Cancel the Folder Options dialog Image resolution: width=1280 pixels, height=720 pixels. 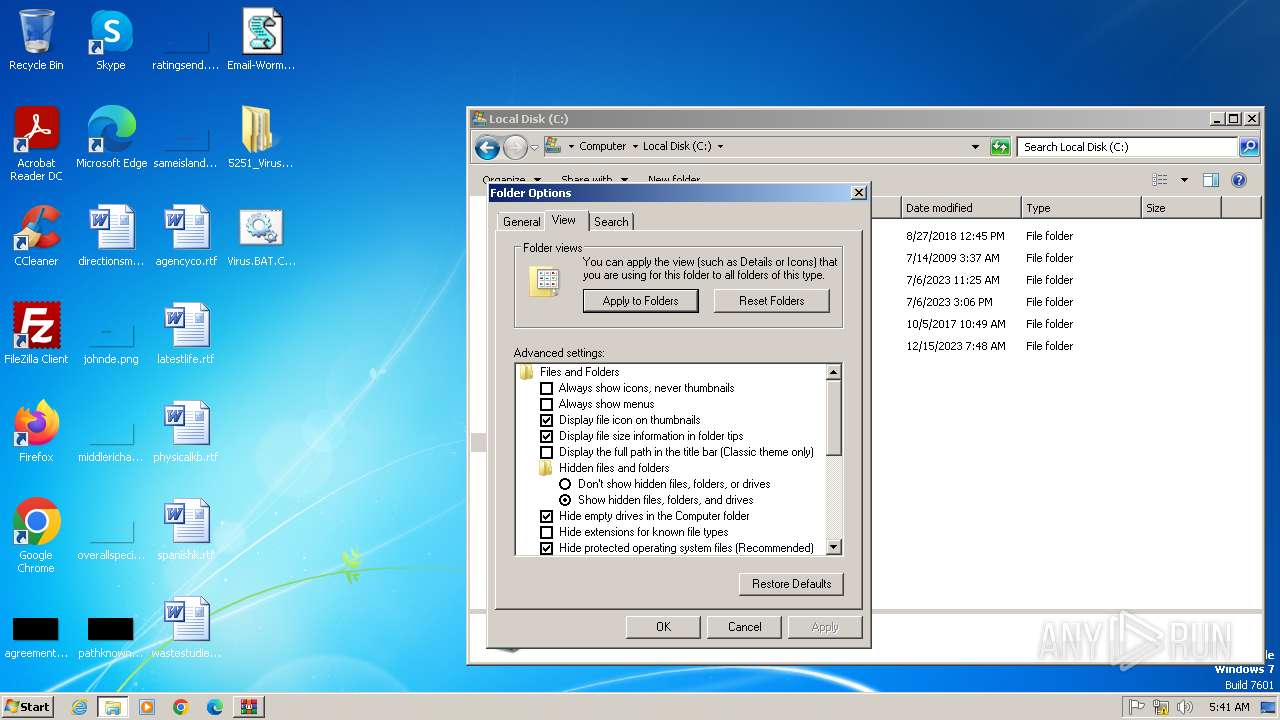point(744,627)
